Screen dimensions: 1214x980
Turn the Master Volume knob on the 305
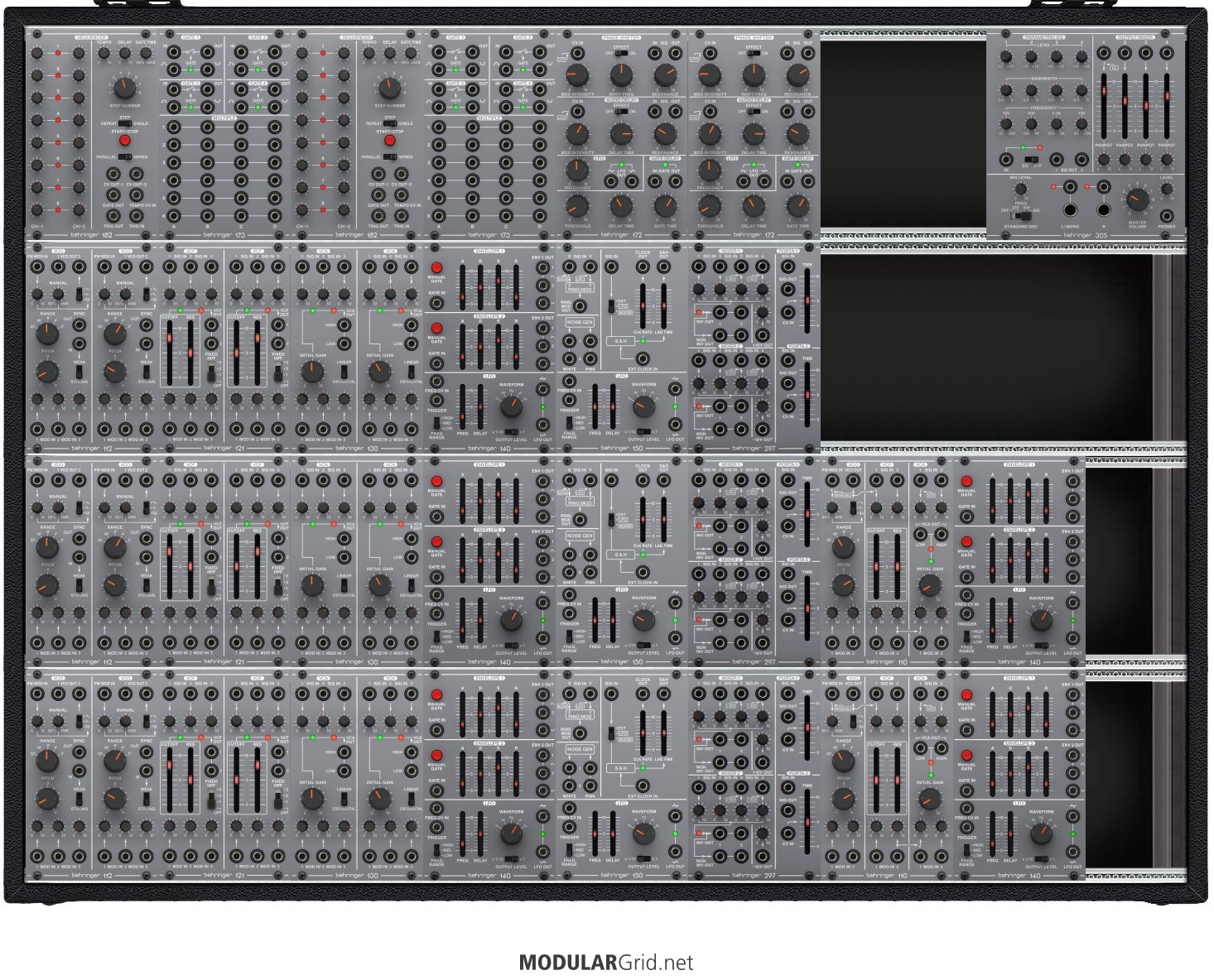tap(1139, 199)
